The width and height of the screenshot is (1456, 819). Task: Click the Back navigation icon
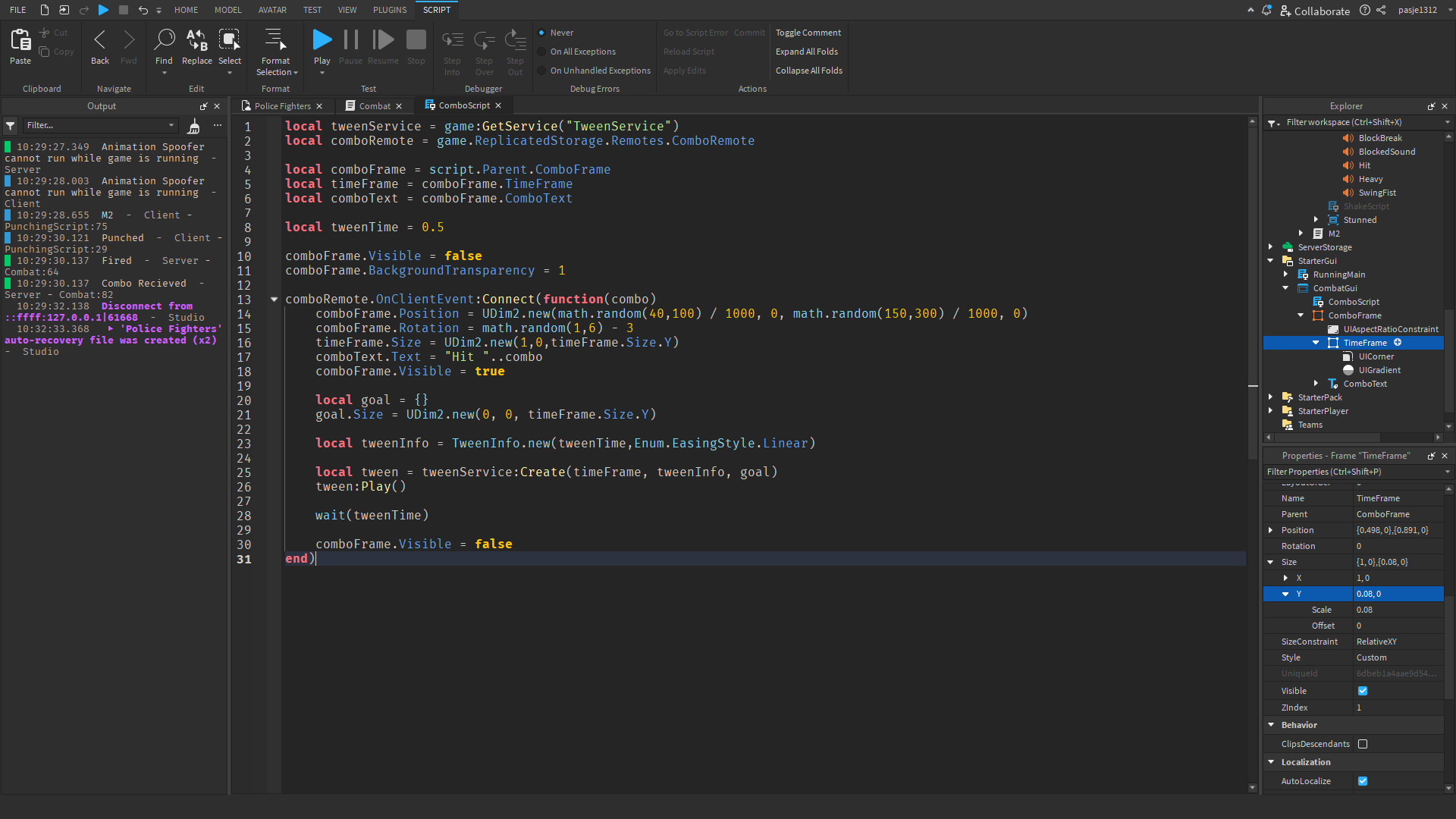click(x=99, y=40)
